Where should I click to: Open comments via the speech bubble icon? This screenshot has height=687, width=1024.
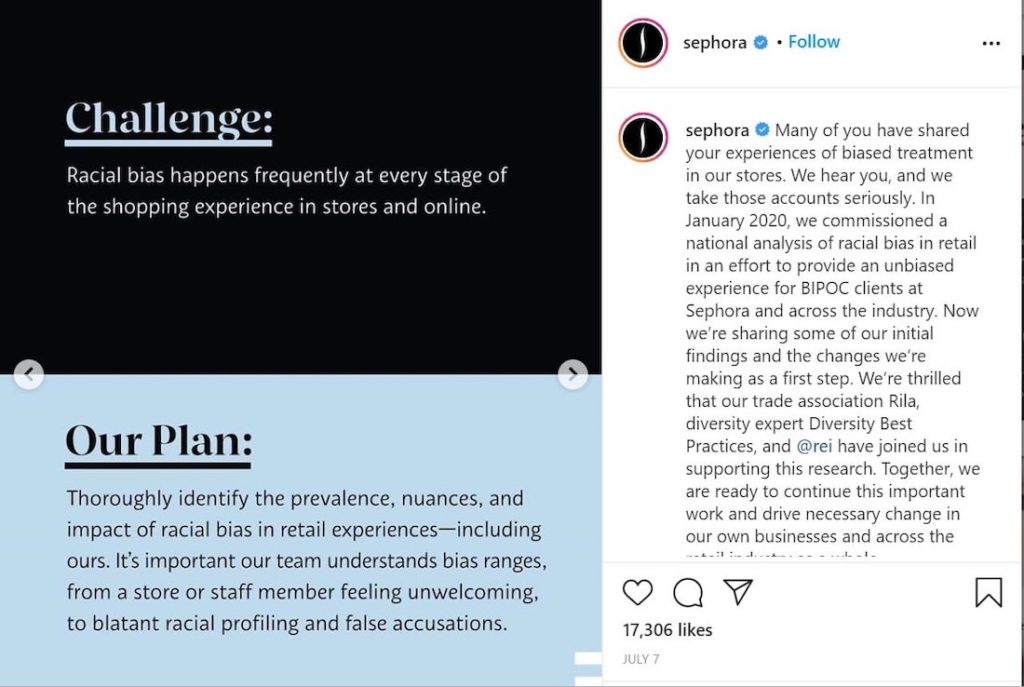(688, 593)
